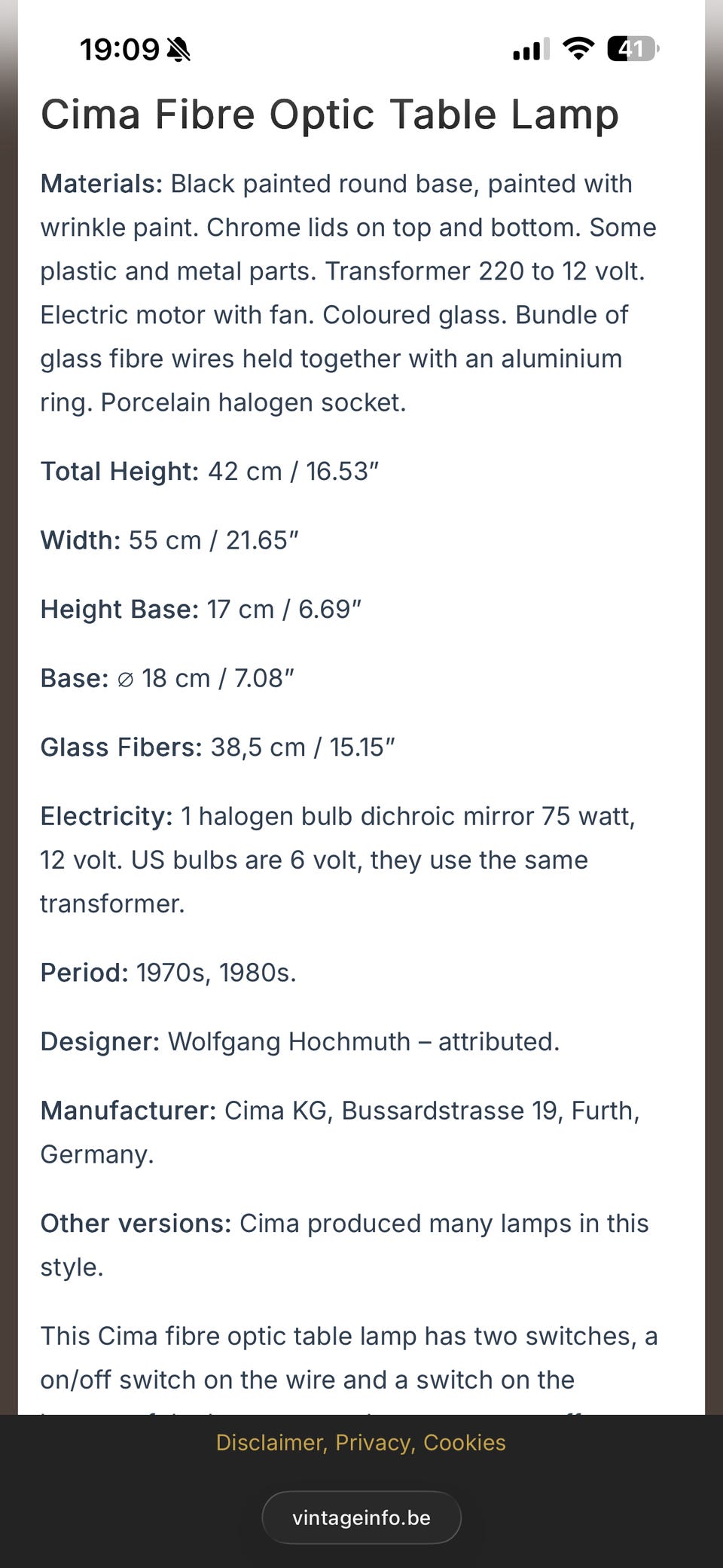723x1568 pixels.
Task: Tap the Cima Fibre Optic Table Lamp heading
Action: click(330, 115)
